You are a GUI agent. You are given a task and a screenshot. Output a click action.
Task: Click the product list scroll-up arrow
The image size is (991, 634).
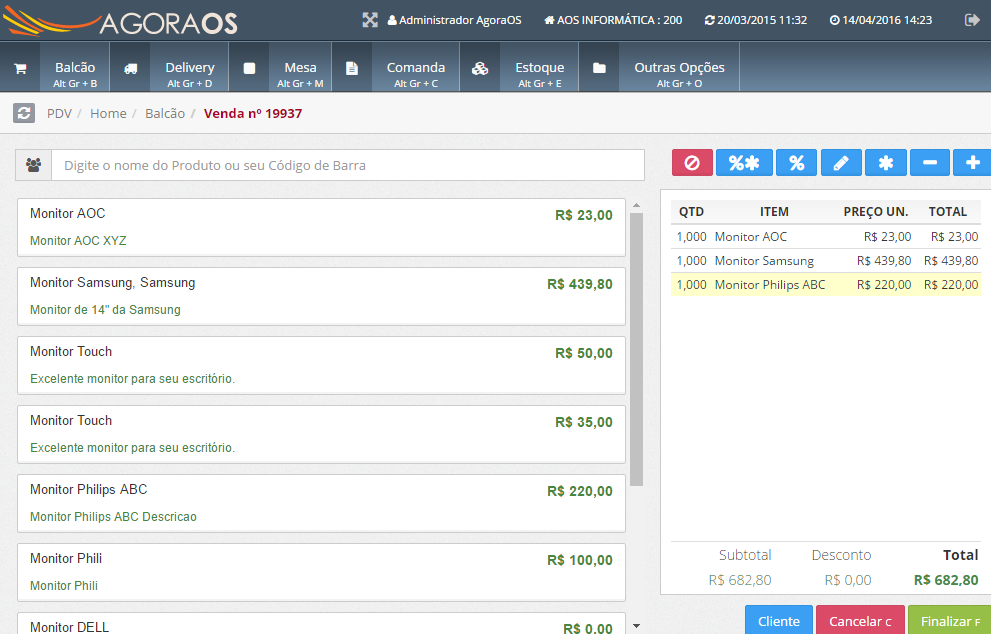point(636,205)
